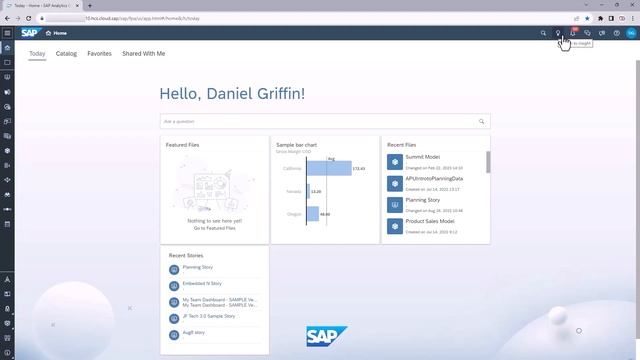Click the binoculars icon in sidebar

tap(7, 195)
